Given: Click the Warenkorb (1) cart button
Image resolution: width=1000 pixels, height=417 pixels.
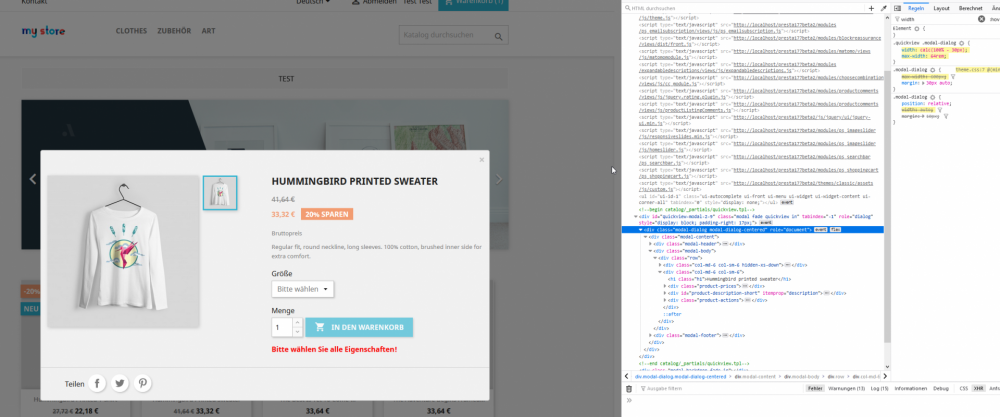Looking at the screenshot, I should tap(473, 3).
